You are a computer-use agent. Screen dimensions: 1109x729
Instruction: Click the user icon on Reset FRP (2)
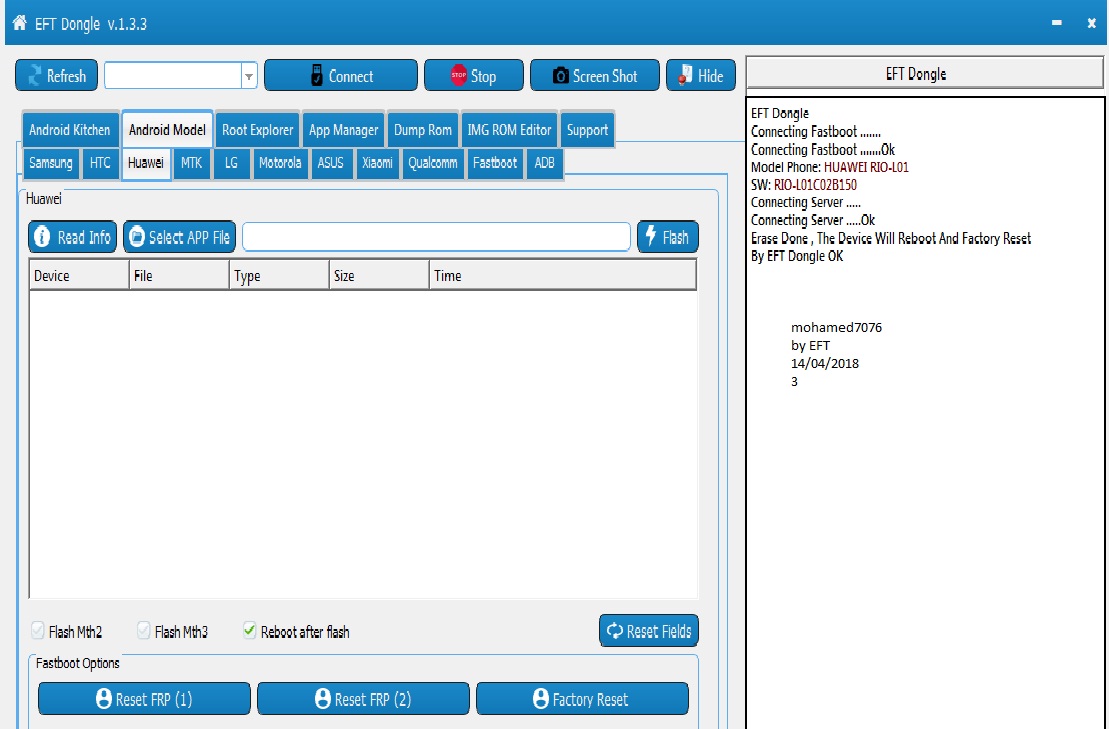click(323, 699)
